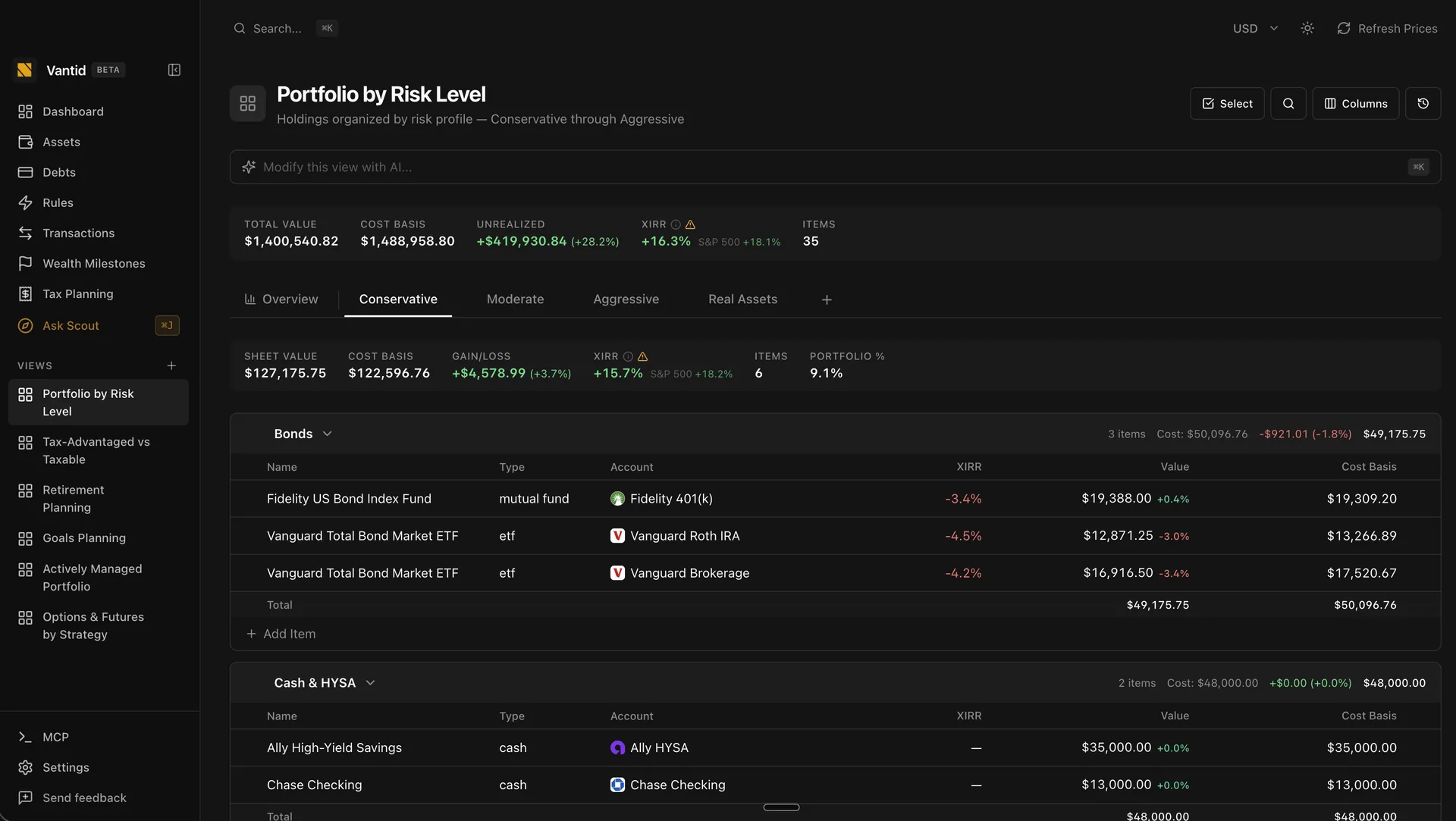Switch to Aggressive tab
The image size is (1456, 821).
tap(626, 299)
